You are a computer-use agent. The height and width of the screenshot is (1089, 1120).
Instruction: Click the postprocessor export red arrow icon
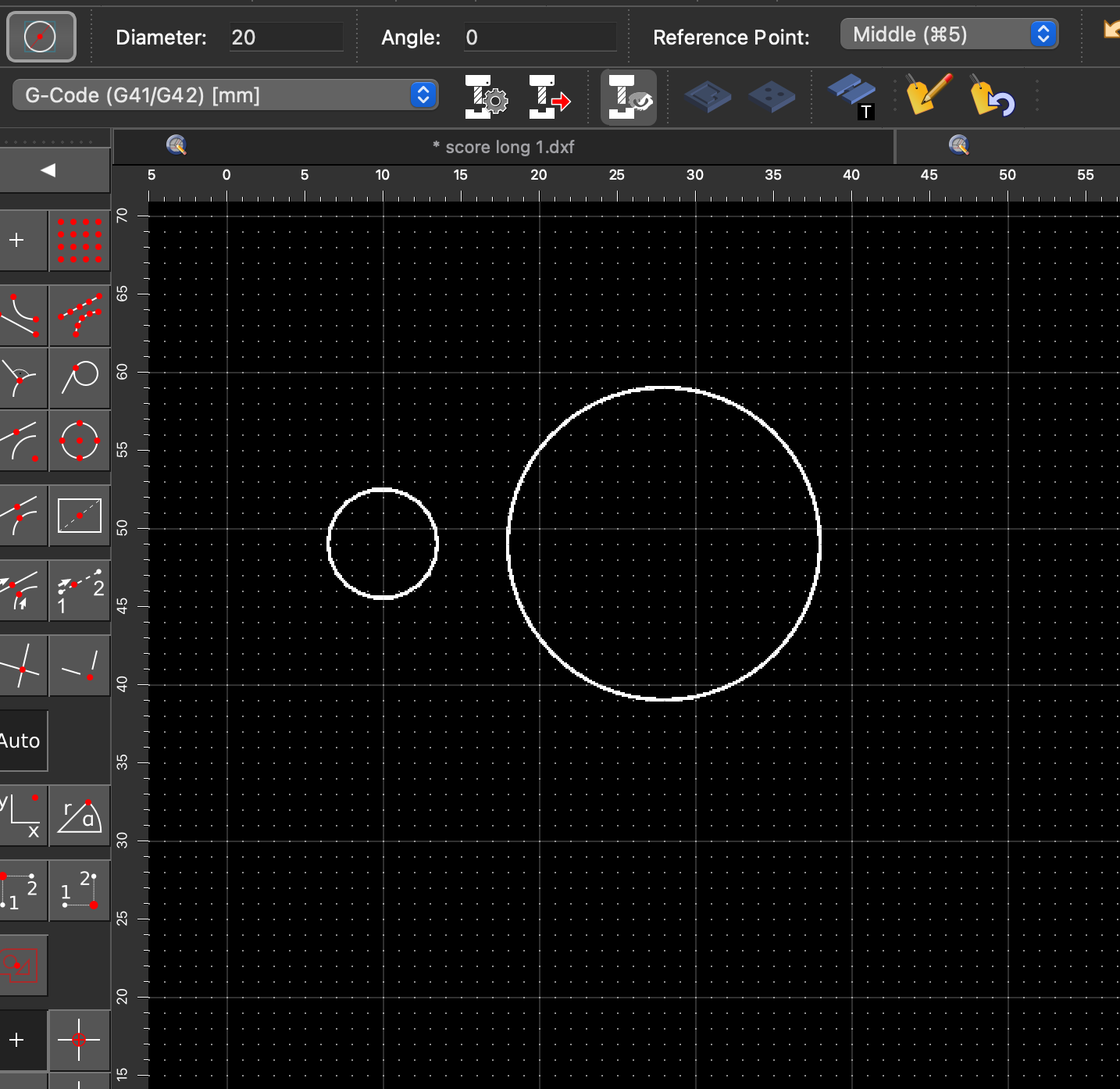pos(550,97)
